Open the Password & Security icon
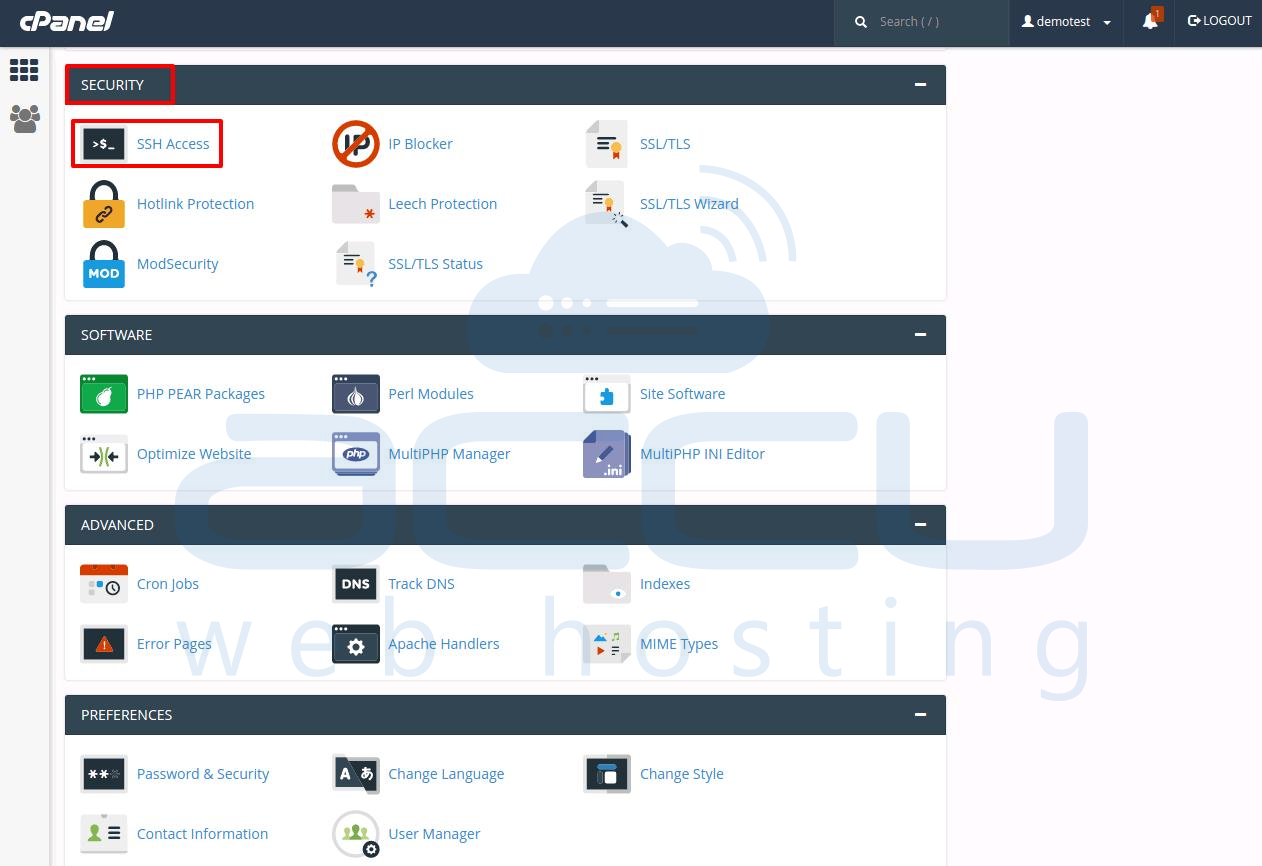The height and width of the screenshot is (866, 1262). tap(104, 774)
